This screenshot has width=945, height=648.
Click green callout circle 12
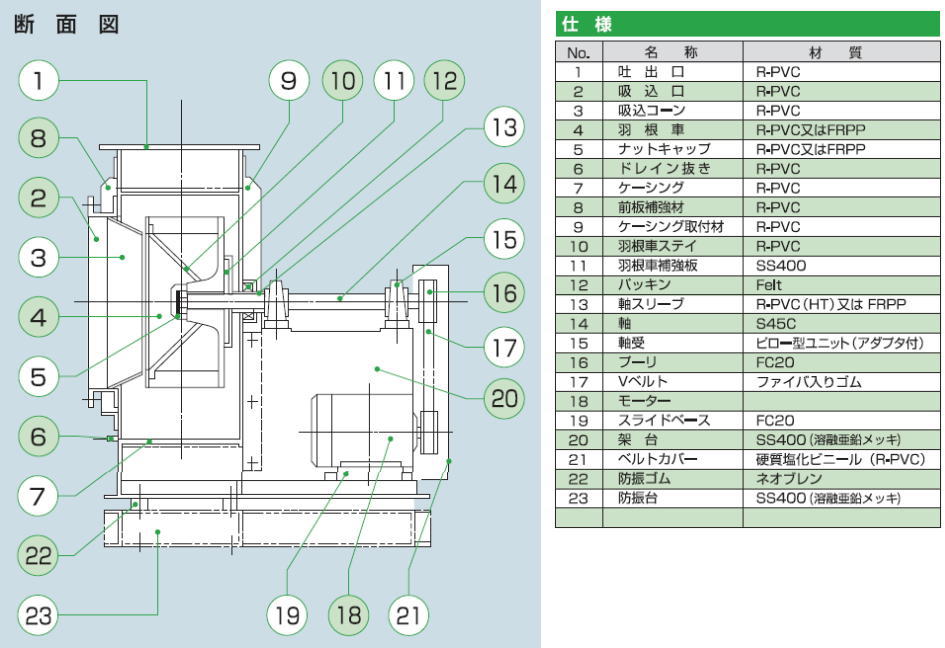[445, 80]
